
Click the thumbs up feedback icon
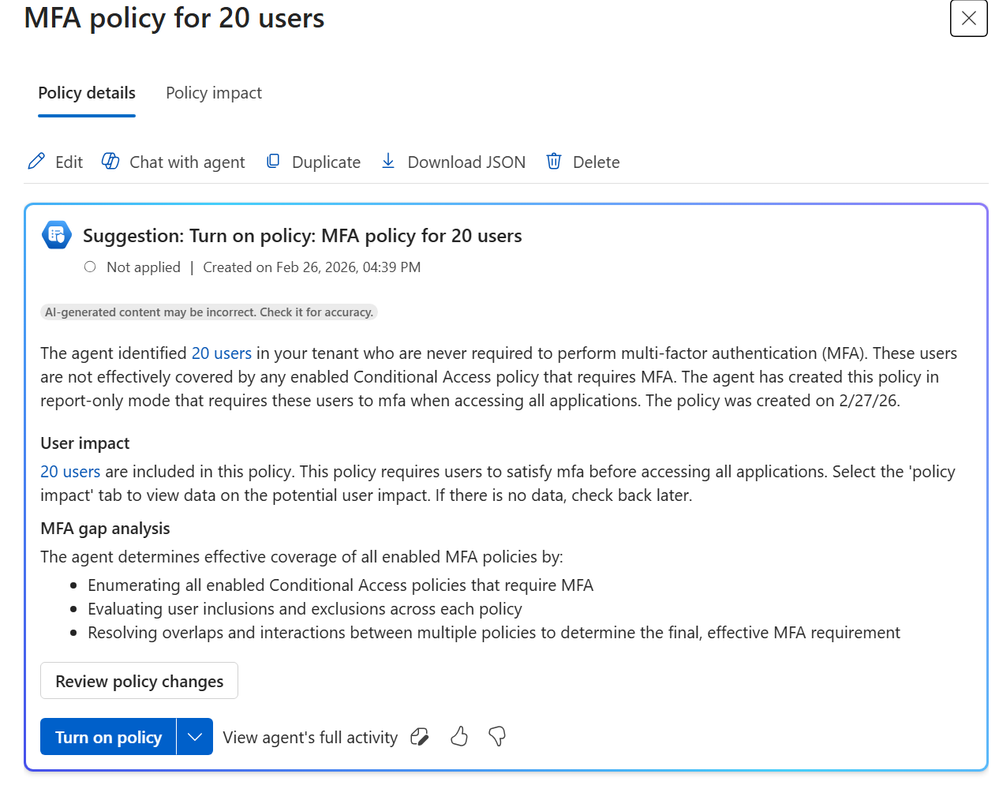coord(459,737)
